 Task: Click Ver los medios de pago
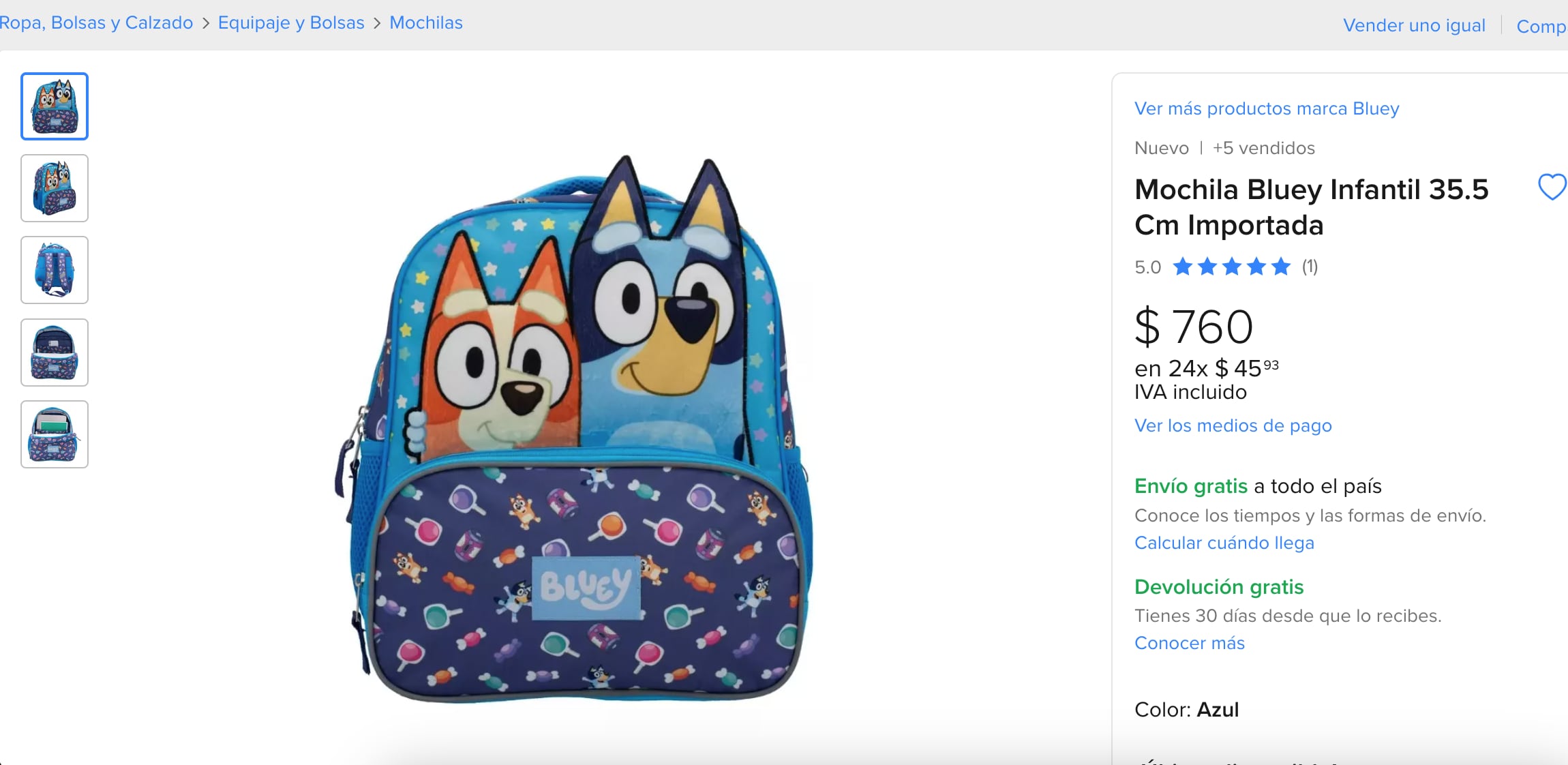click(1232, 425)
